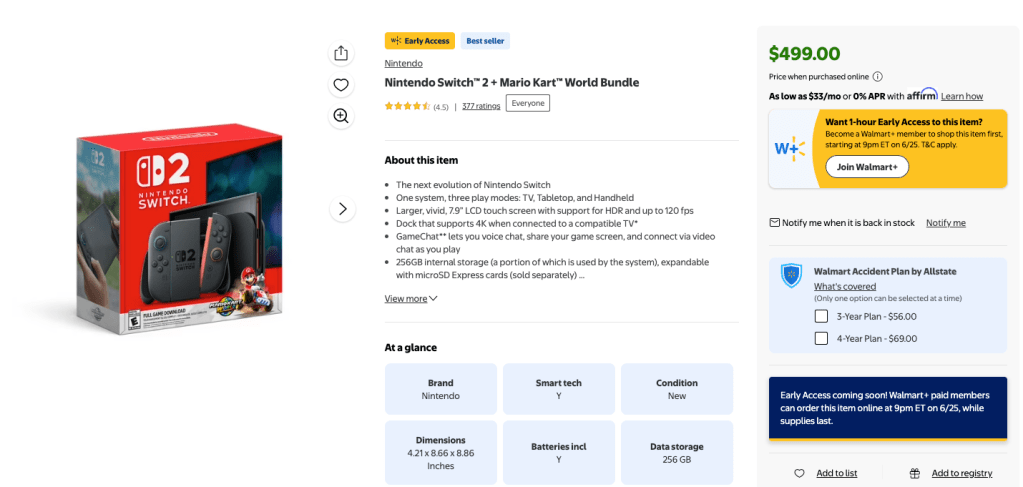Click the Data storage 256 GB tile
The height and width of the screenshot is (487, 1023).
[x=676, y=453]
